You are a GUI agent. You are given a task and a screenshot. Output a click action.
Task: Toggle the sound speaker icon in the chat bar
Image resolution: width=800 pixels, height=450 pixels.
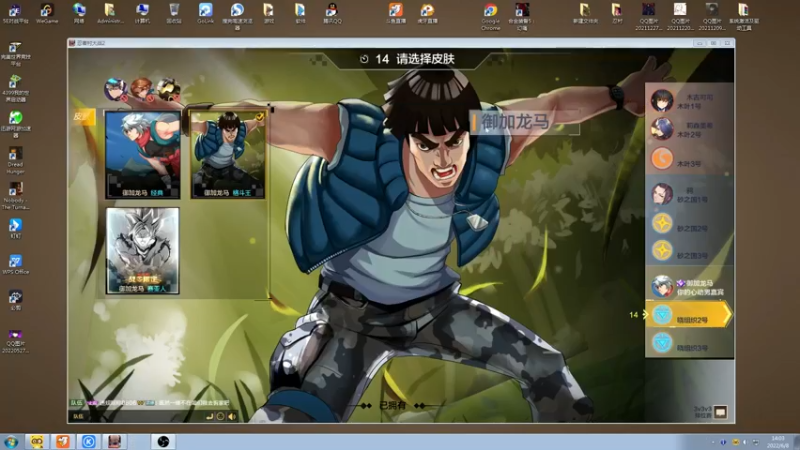pyautogui.click(x=232, y=416)
